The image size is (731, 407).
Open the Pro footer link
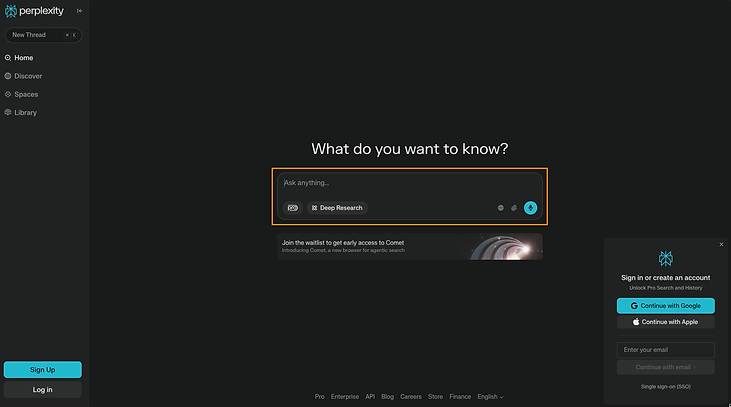(x=319, y=397)
